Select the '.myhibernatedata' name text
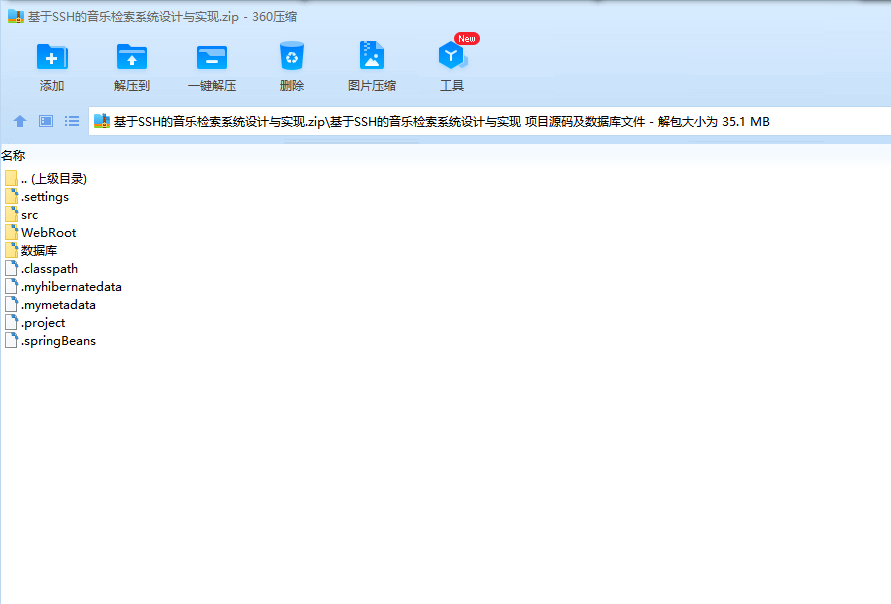891x604 pixels. pos(72,286)
